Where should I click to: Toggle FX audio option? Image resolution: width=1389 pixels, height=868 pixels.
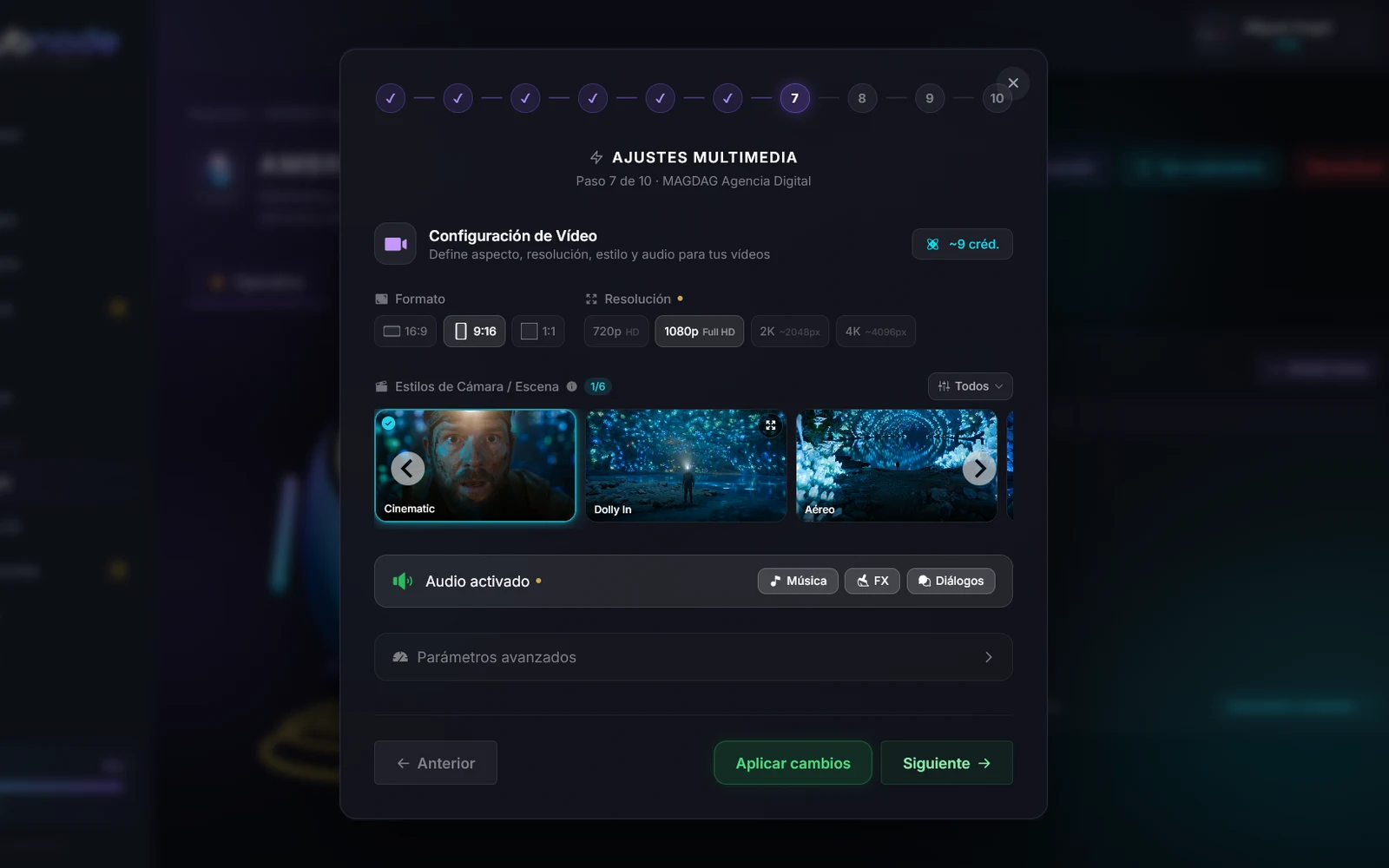(x=872, y=581)
